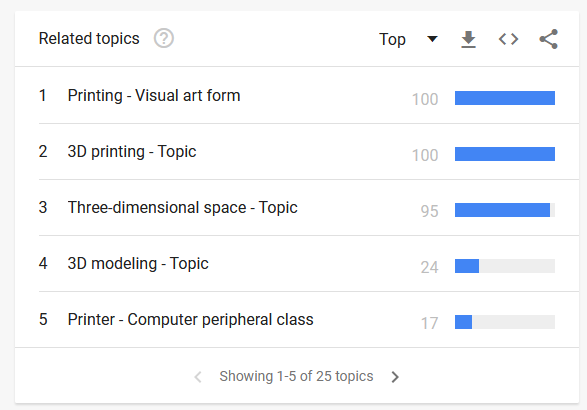The height and width of the screenshot is (410, 587).
Task: Click the 95 value bar
Action: click(505, 210)
